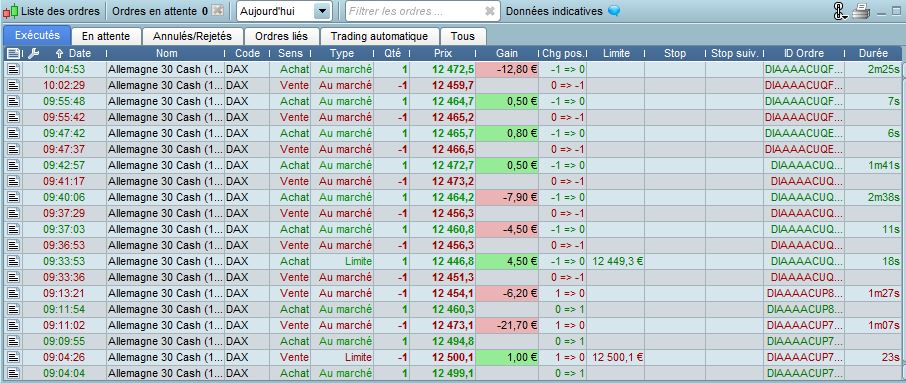Image resolution: width=906 pixels, height=383 pixels.
Task: Click the 12 500,1 € limit cell
Action: click(615, 357)
